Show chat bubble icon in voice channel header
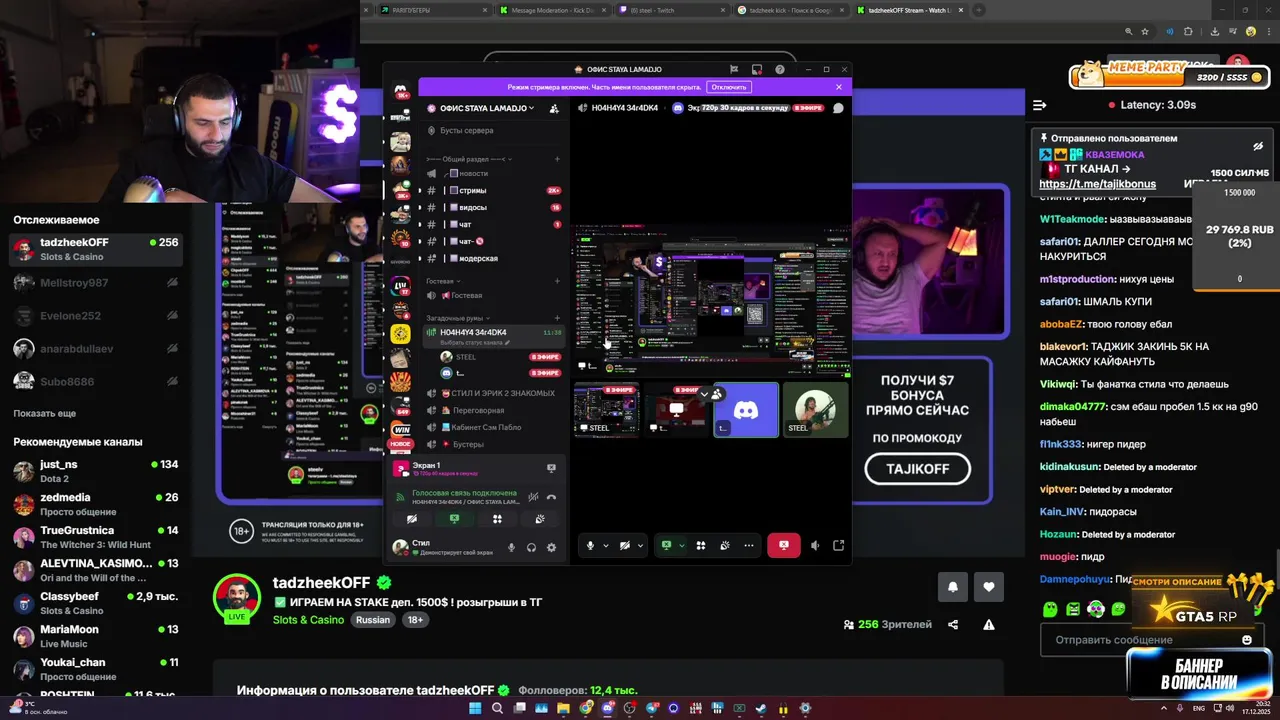Image resolution: width=1280 pixels, height=720 pixels. point(838,108)
